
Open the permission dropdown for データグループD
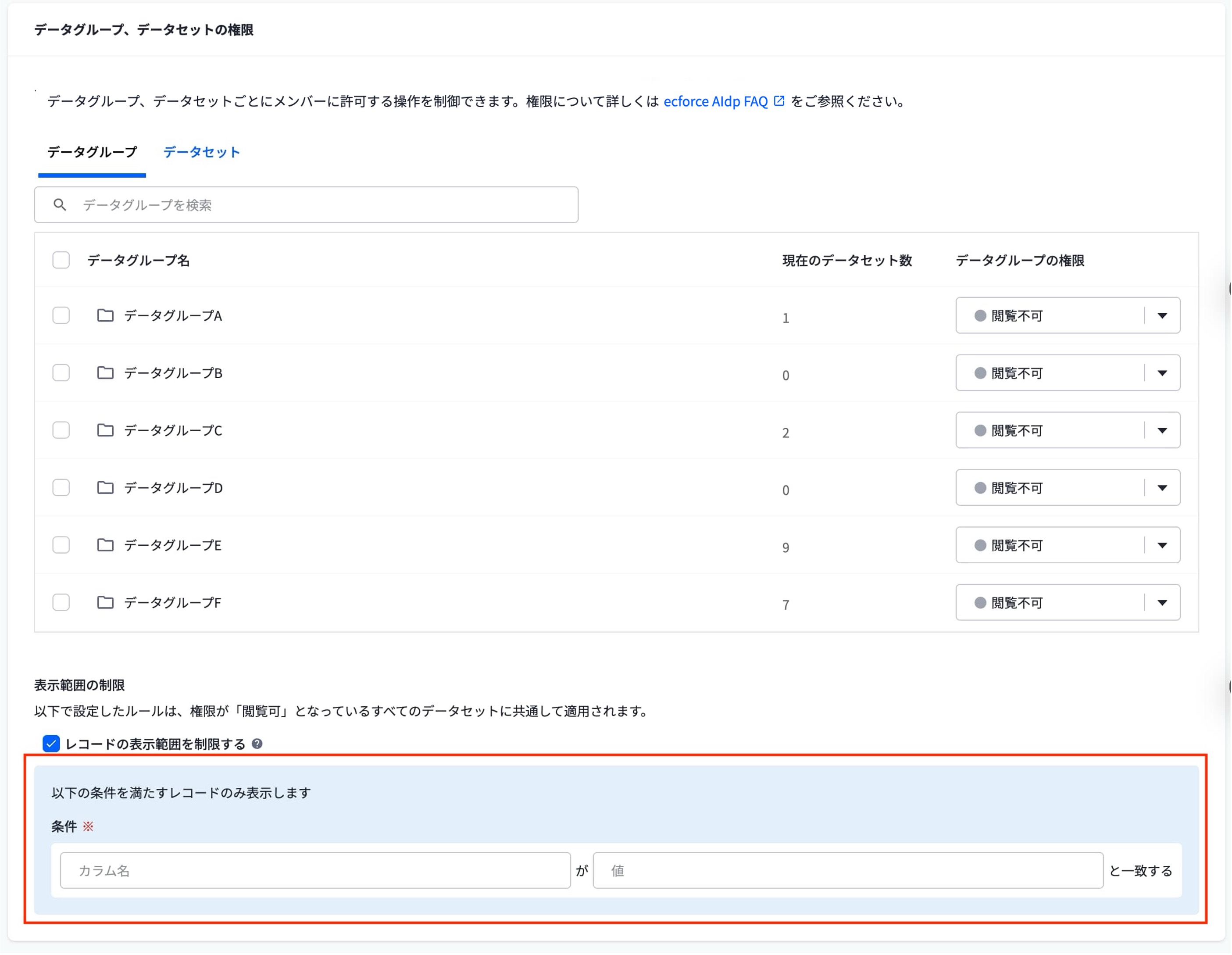pos(1068,487)
